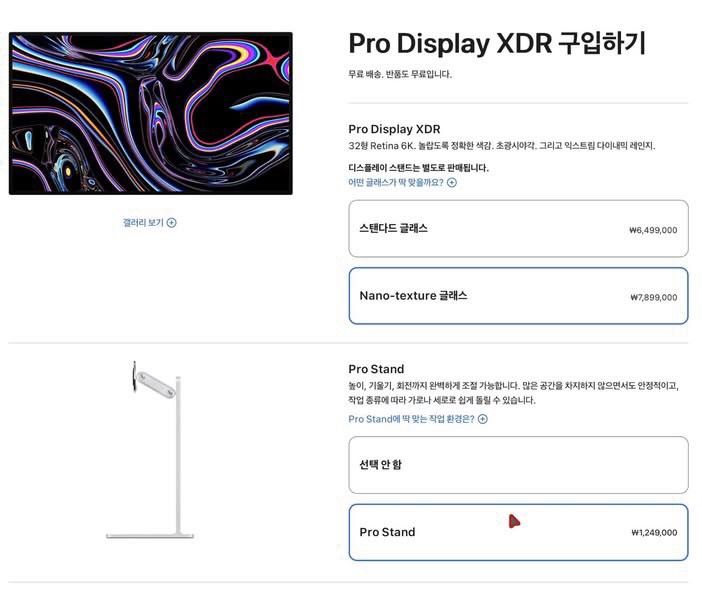The height and width of the screenshot is (592, 702).
Task: Select the 스탠다드 글래스 option
Action: click(x=518, y=229)
